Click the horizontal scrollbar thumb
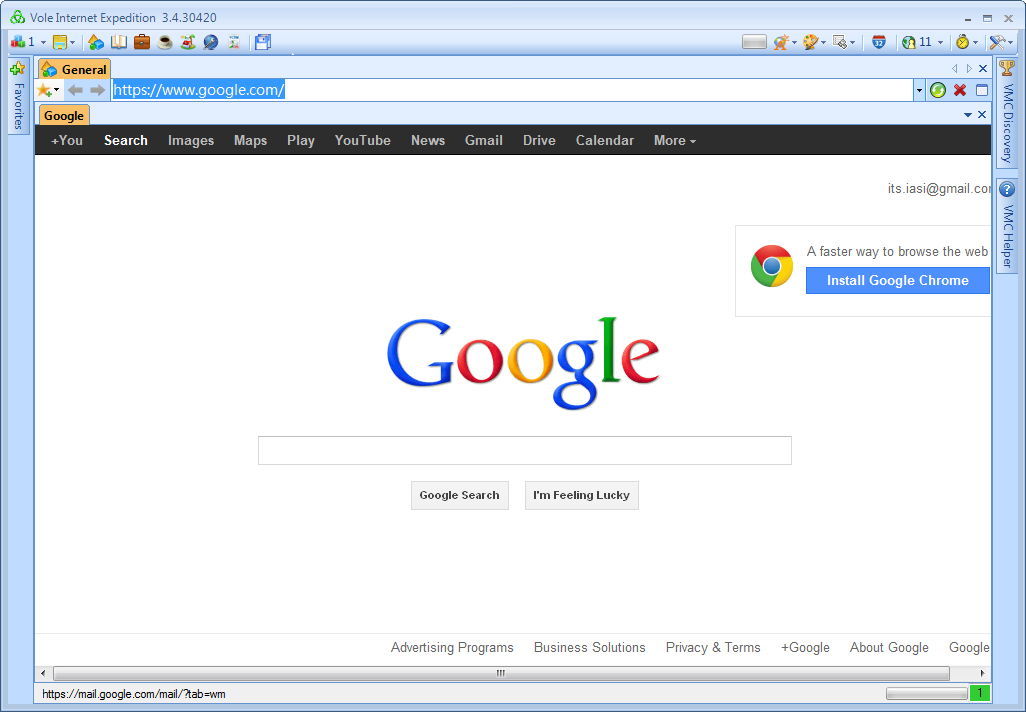 [501, 673]
